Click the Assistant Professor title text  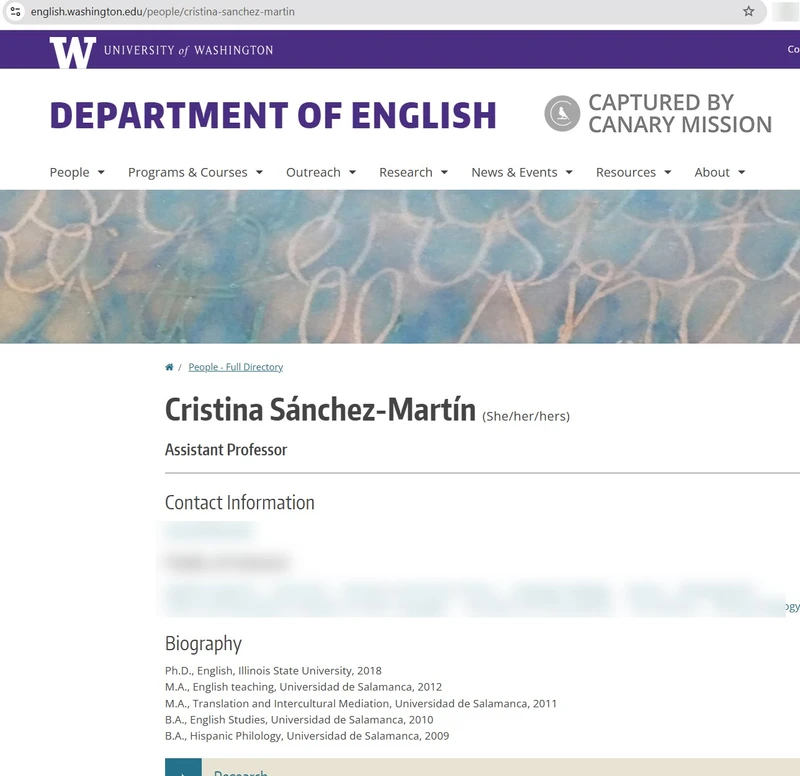tap(226, 449)
